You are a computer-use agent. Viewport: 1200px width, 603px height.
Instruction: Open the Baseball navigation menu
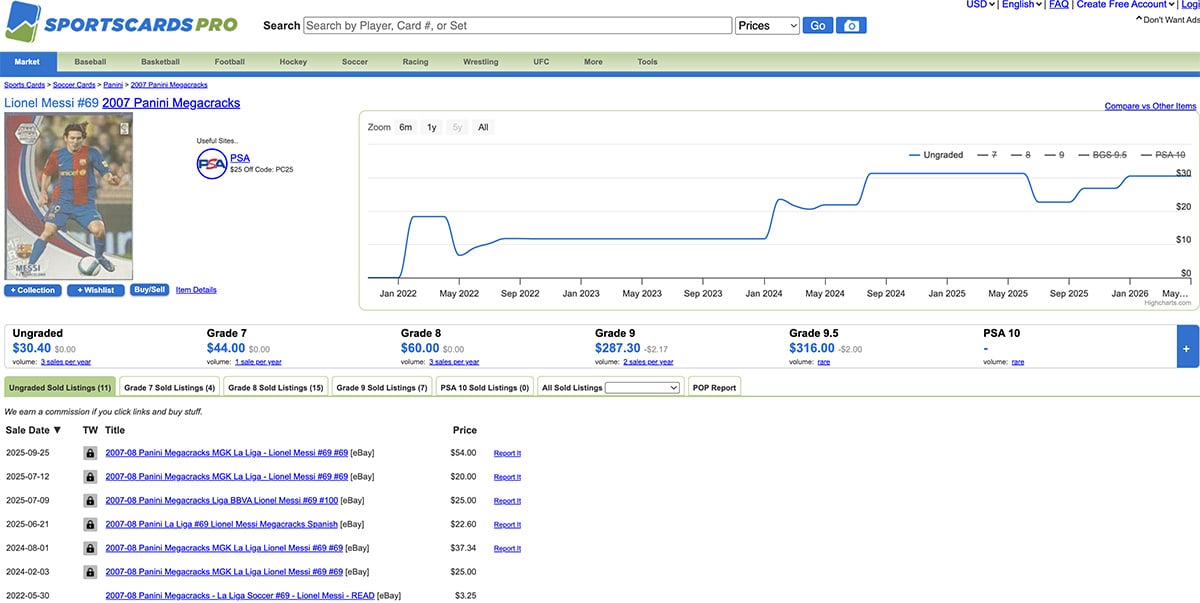[x=90, y=62]
